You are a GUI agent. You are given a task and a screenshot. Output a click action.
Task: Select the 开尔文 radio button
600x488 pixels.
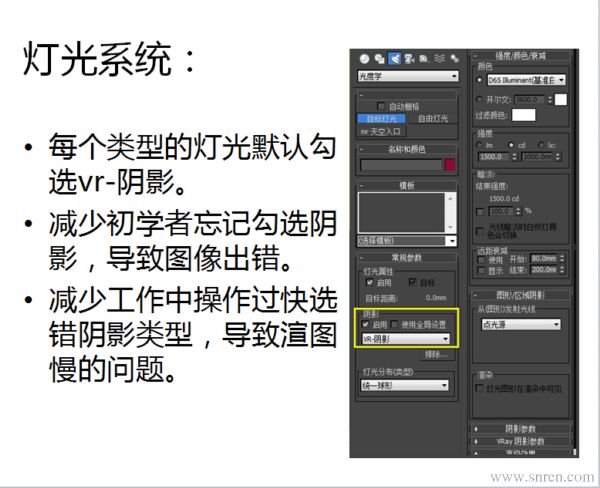479,99
